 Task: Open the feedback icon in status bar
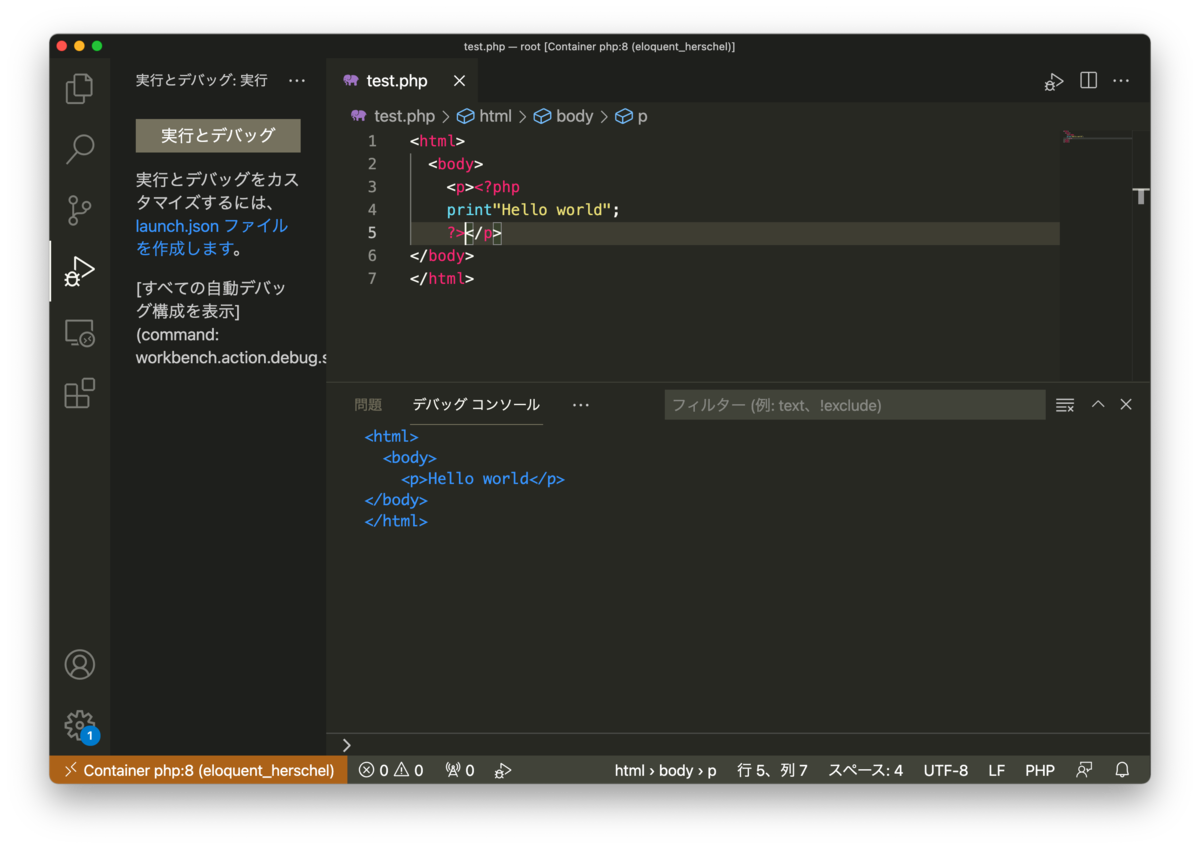tap(1084, 770)
